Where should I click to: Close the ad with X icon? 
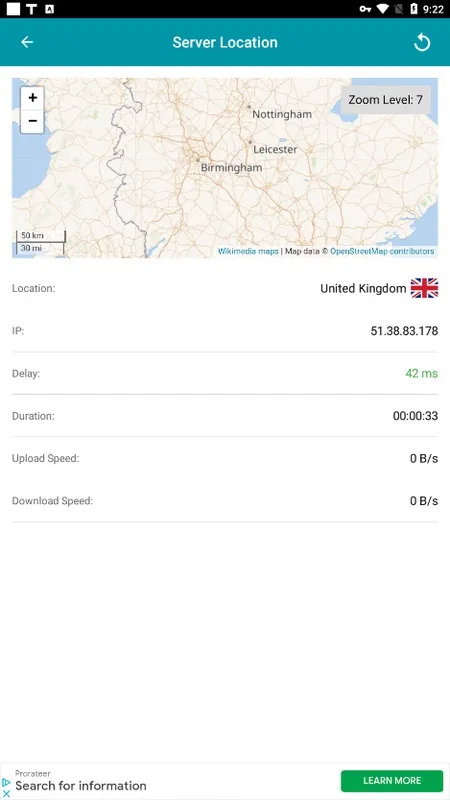[x=6, y=793]
